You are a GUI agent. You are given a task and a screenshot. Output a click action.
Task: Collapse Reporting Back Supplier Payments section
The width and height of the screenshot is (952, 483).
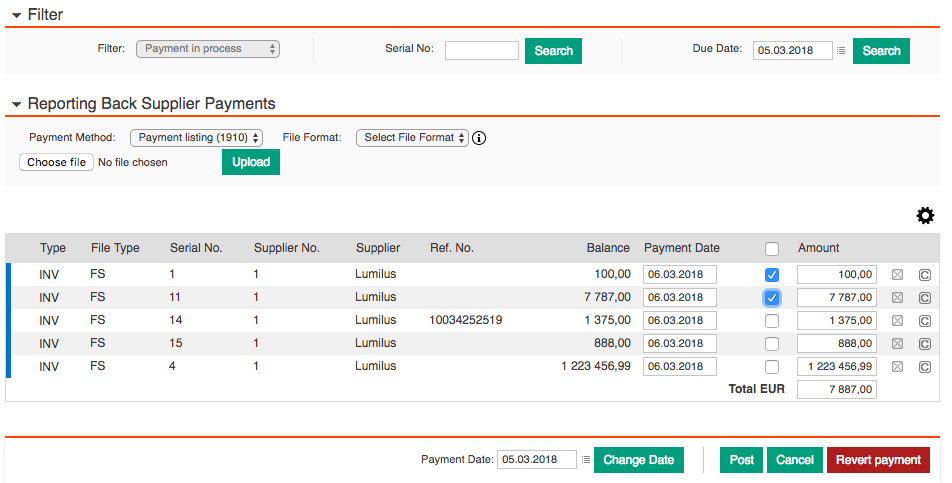[17, 104]
